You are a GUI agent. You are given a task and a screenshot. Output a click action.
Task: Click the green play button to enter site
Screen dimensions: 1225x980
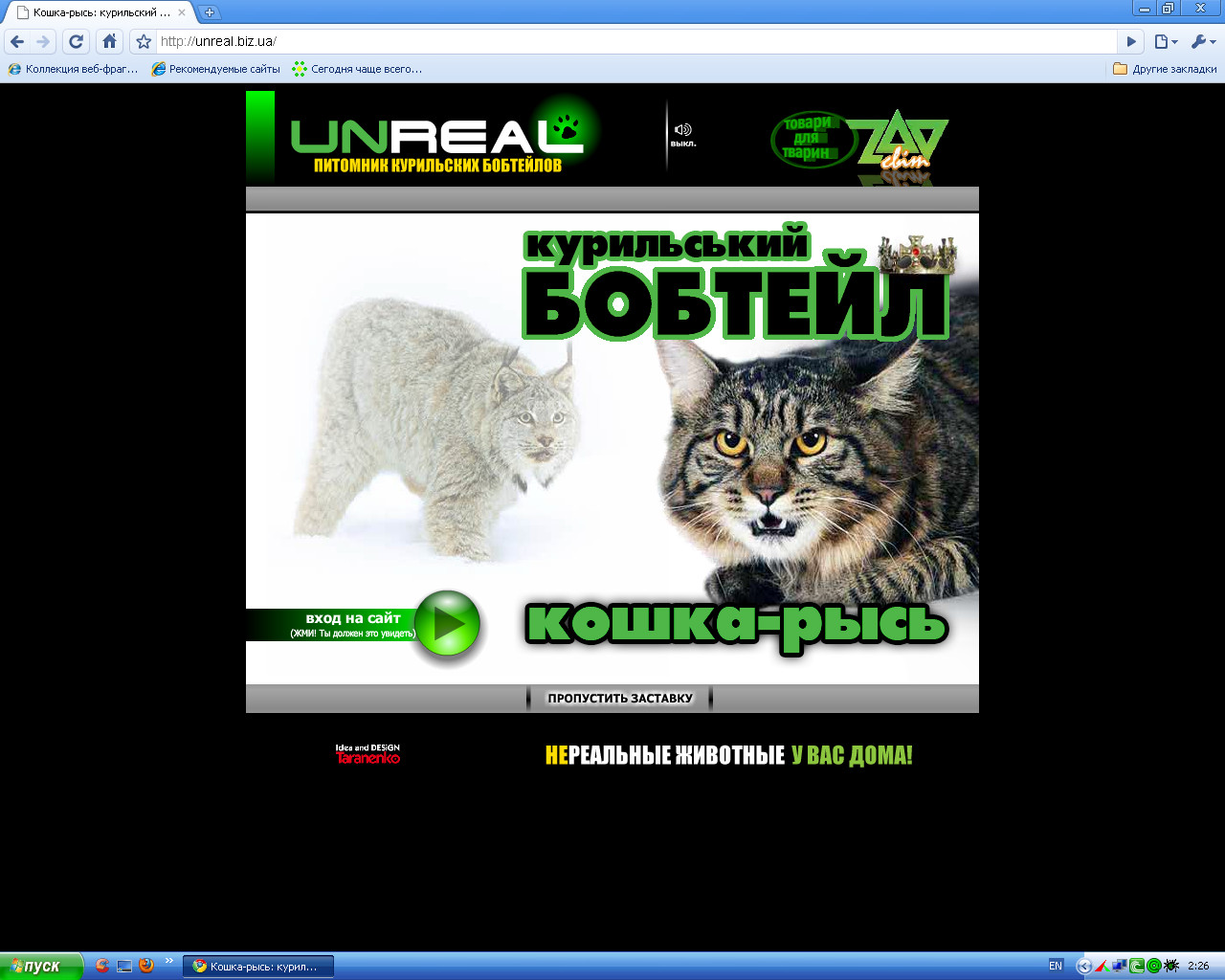pos(446,623)
